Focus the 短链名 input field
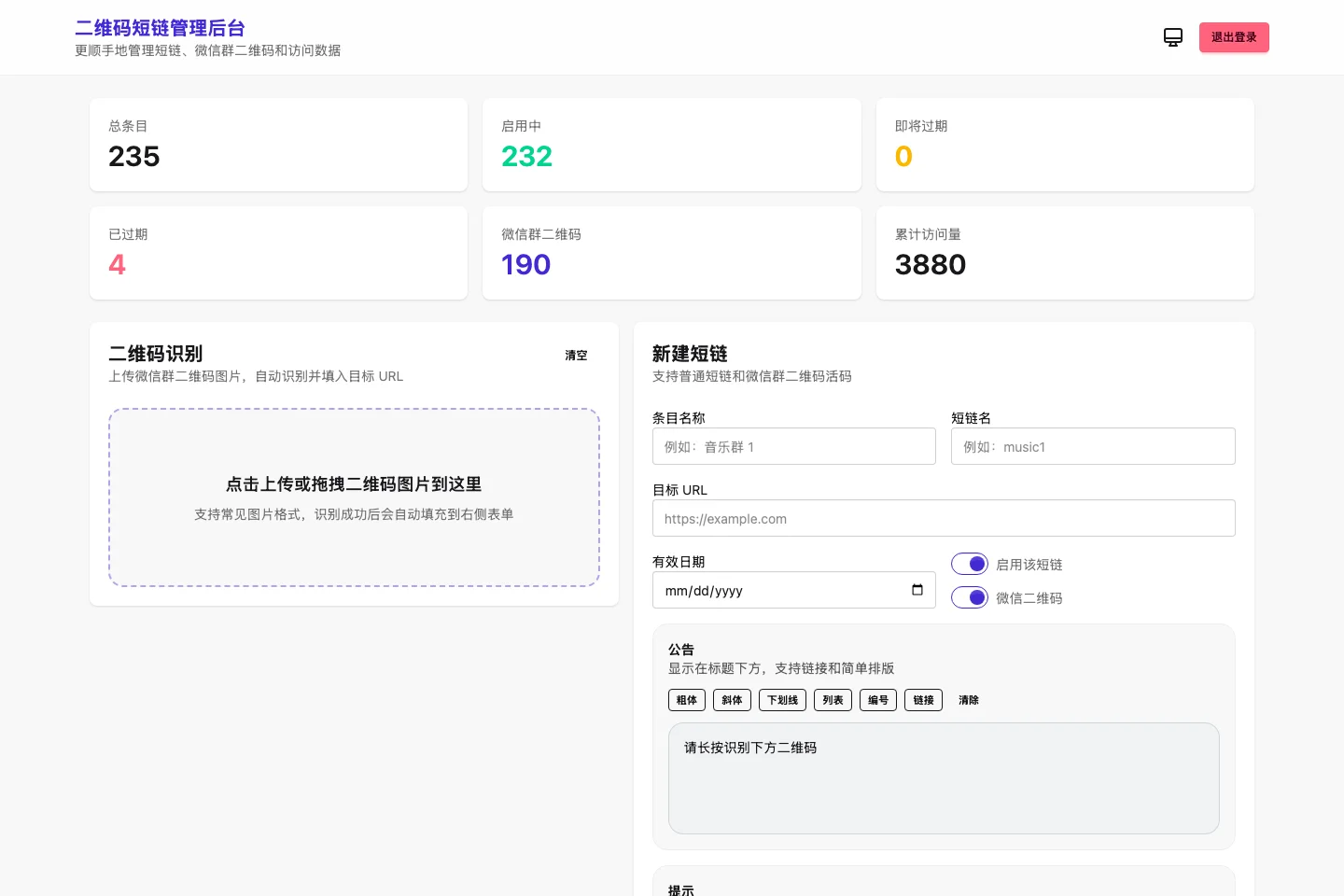 1093,446
